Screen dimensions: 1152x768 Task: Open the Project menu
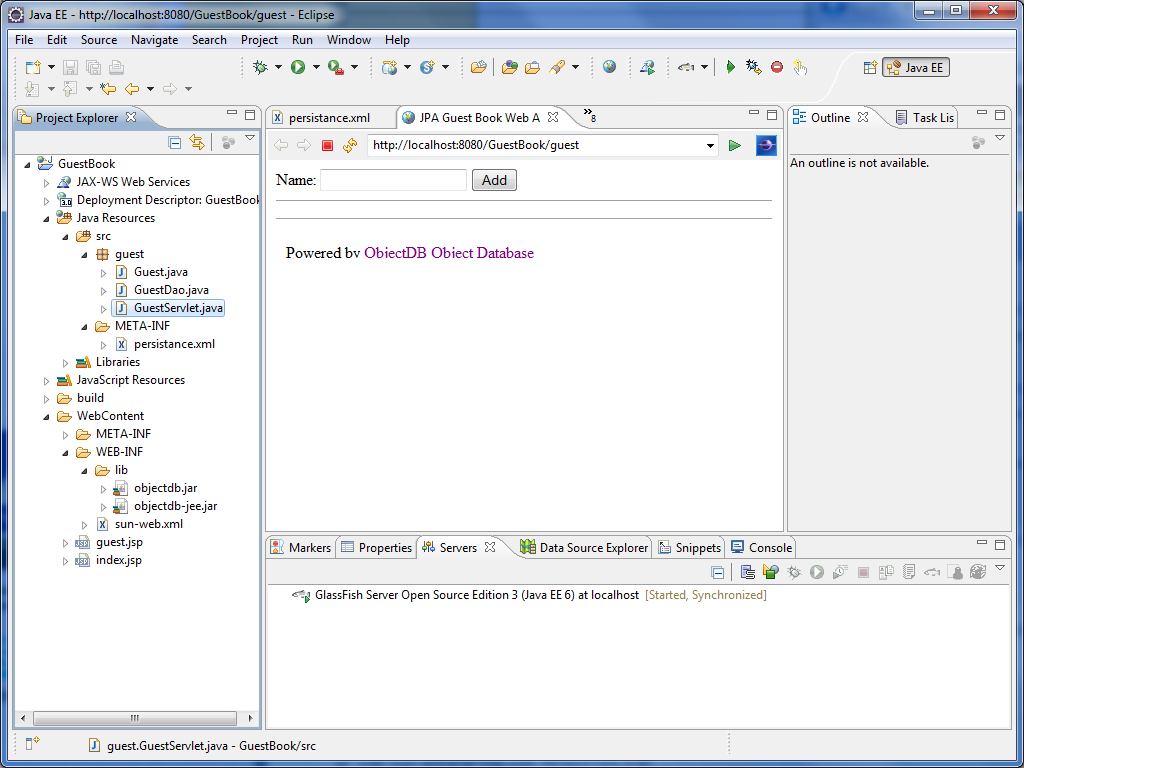coord(259,40)
